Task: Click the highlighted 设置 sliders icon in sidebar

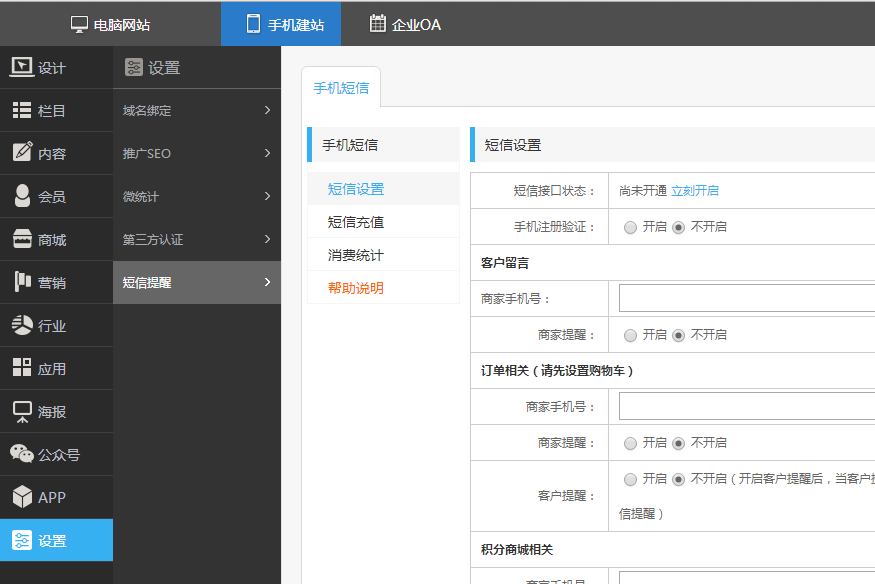Action: click(x=22, y=540)
